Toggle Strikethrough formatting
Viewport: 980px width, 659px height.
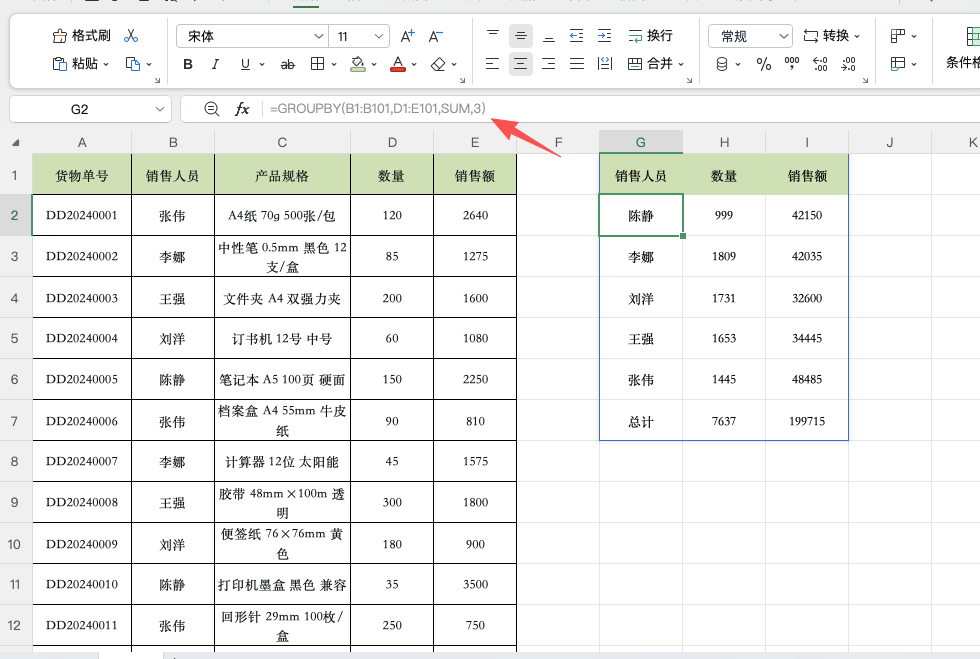click(288, 64)
